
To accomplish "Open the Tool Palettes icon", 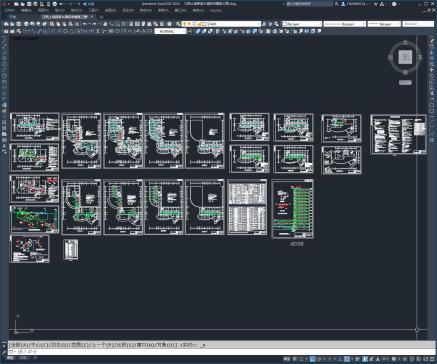I will pos(144,24).
